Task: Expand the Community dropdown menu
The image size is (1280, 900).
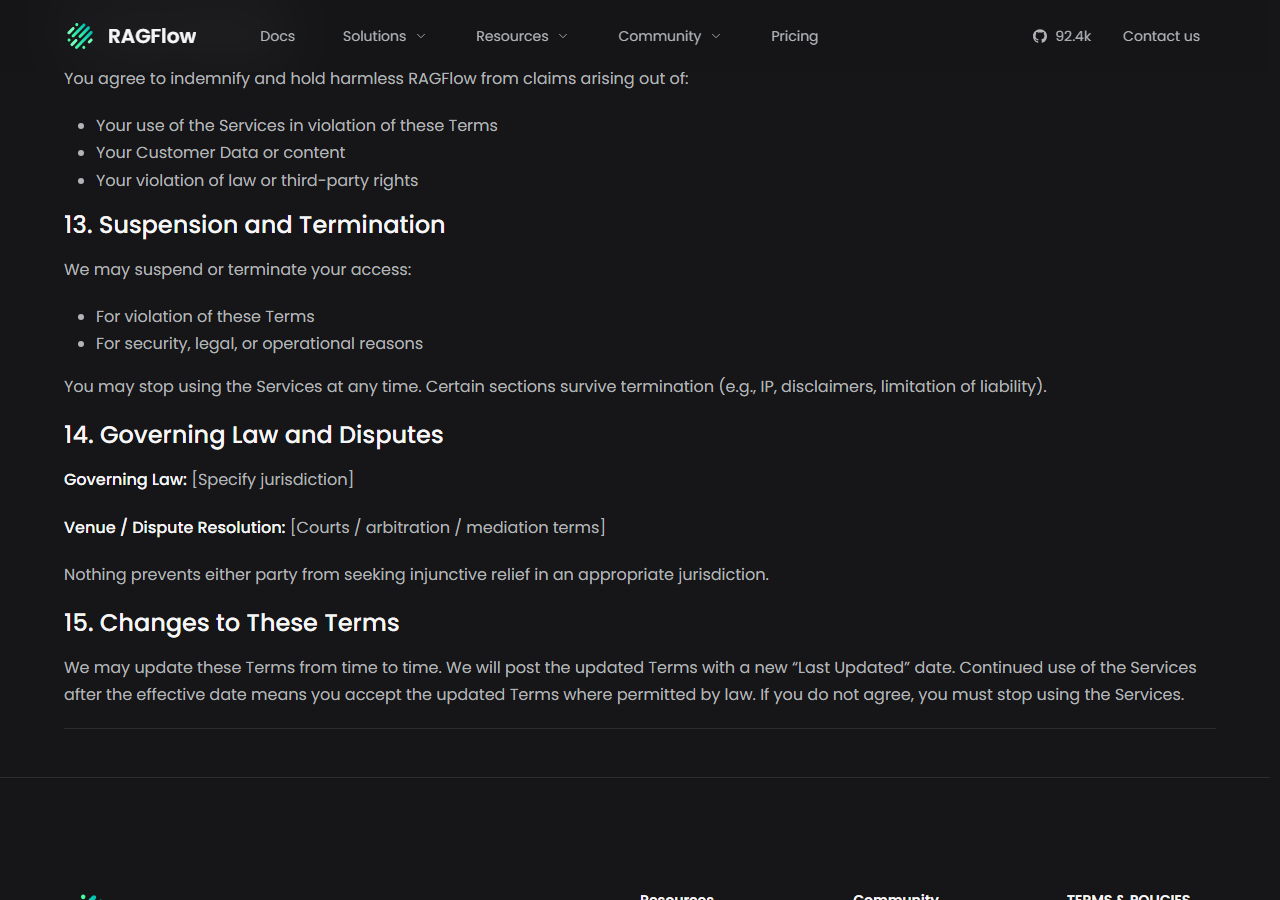Action: (x=669, y=36)
